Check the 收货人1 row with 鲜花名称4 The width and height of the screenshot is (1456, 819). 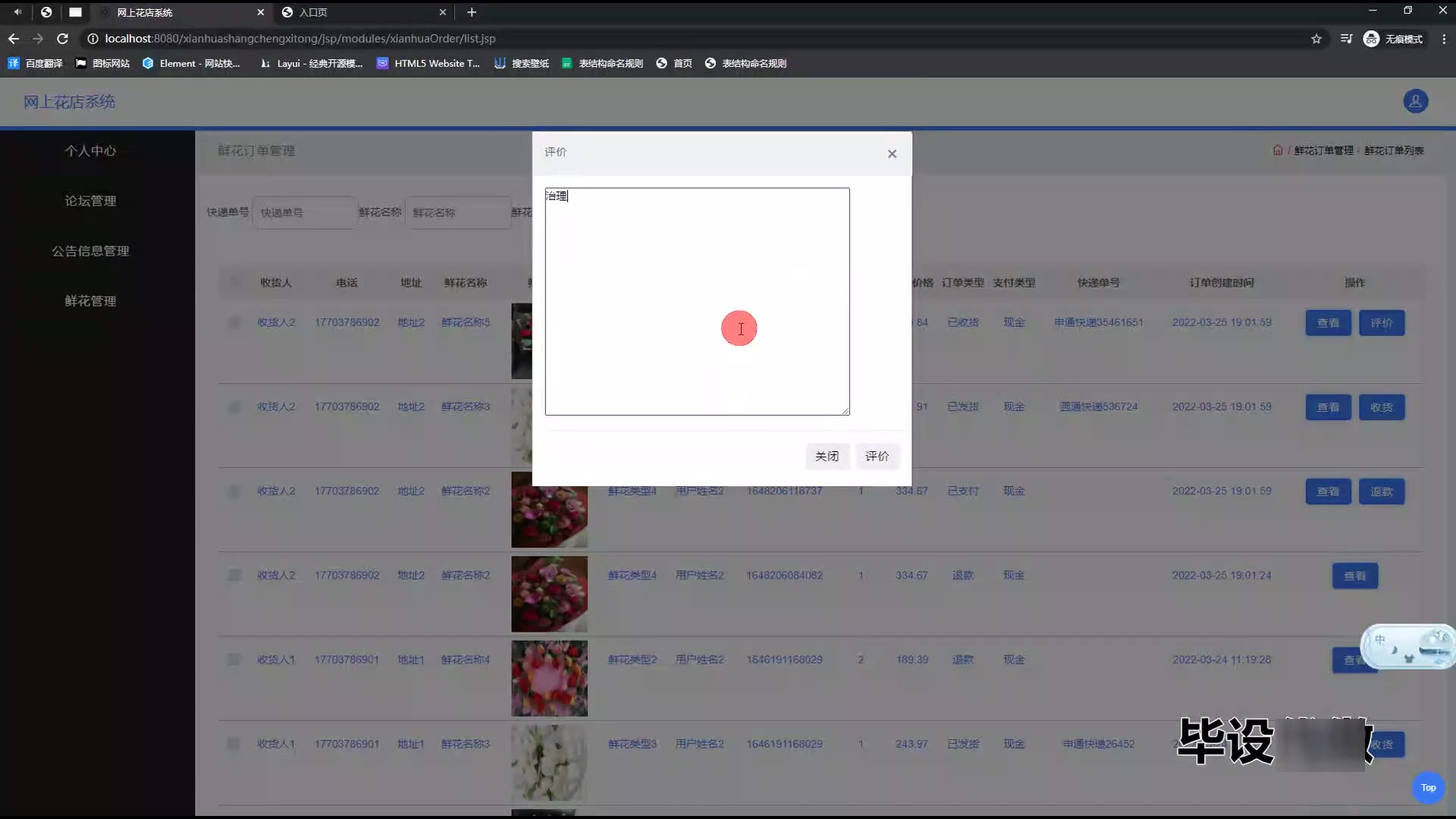234,660
